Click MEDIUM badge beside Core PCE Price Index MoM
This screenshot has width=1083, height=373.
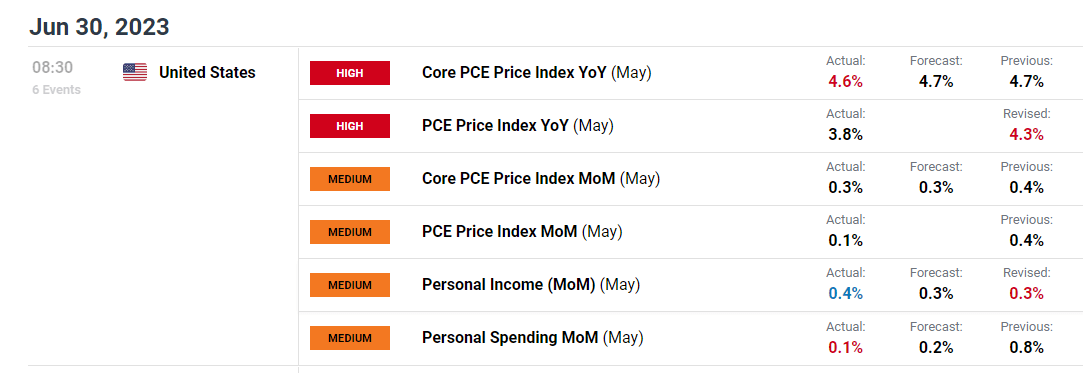pyautogui.click(x=350, y=179)
